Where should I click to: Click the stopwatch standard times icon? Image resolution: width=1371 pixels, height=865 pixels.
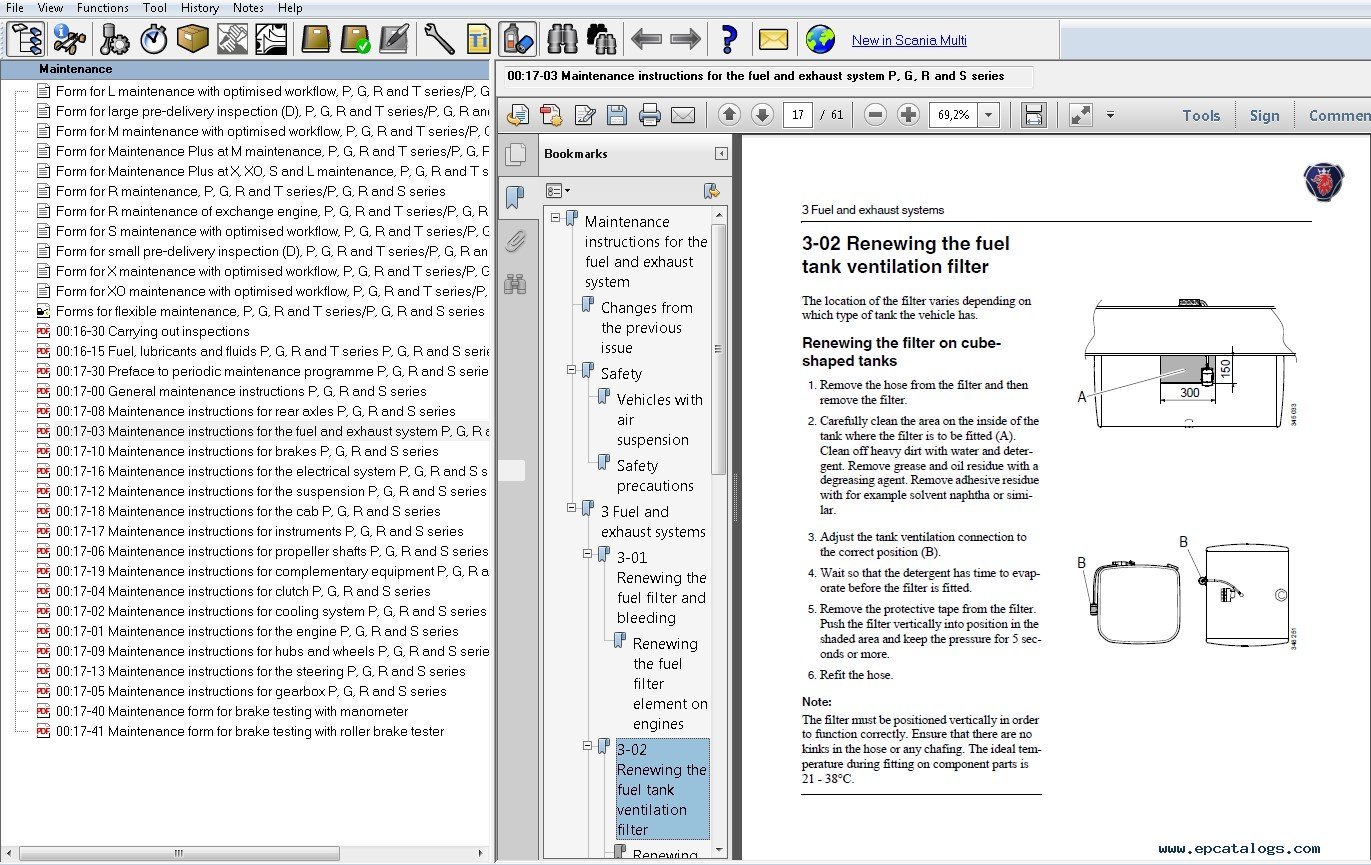(x=154, y=40)
